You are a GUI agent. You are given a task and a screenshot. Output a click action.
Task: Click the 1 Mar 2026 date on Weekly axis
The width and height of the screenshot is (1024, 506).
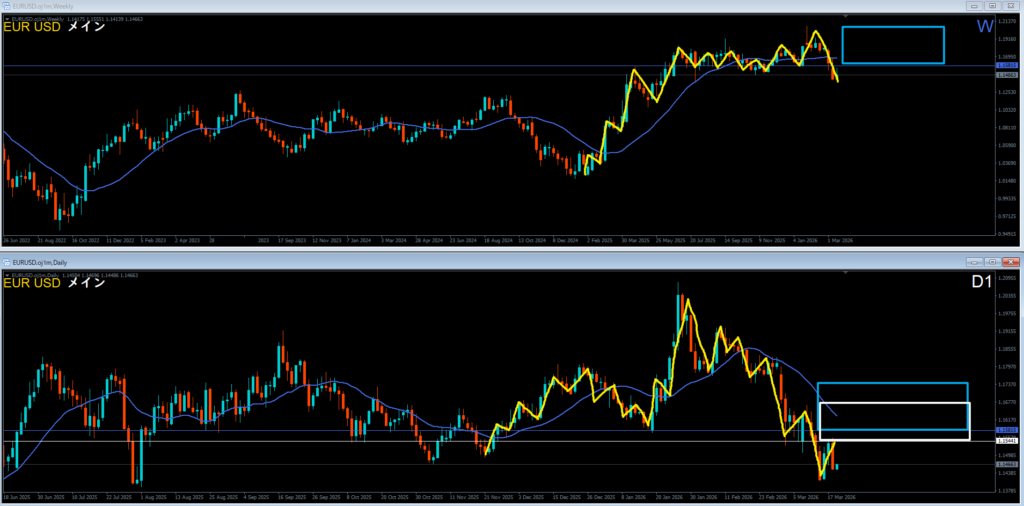[x=840, y=240]
